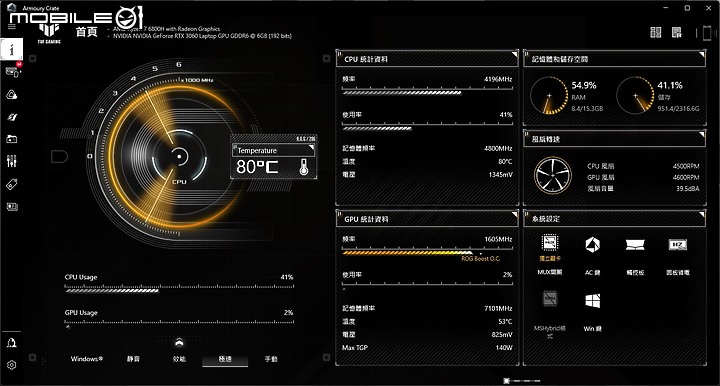
Task: Click the 首頁 home title
Action: point(87,32)
